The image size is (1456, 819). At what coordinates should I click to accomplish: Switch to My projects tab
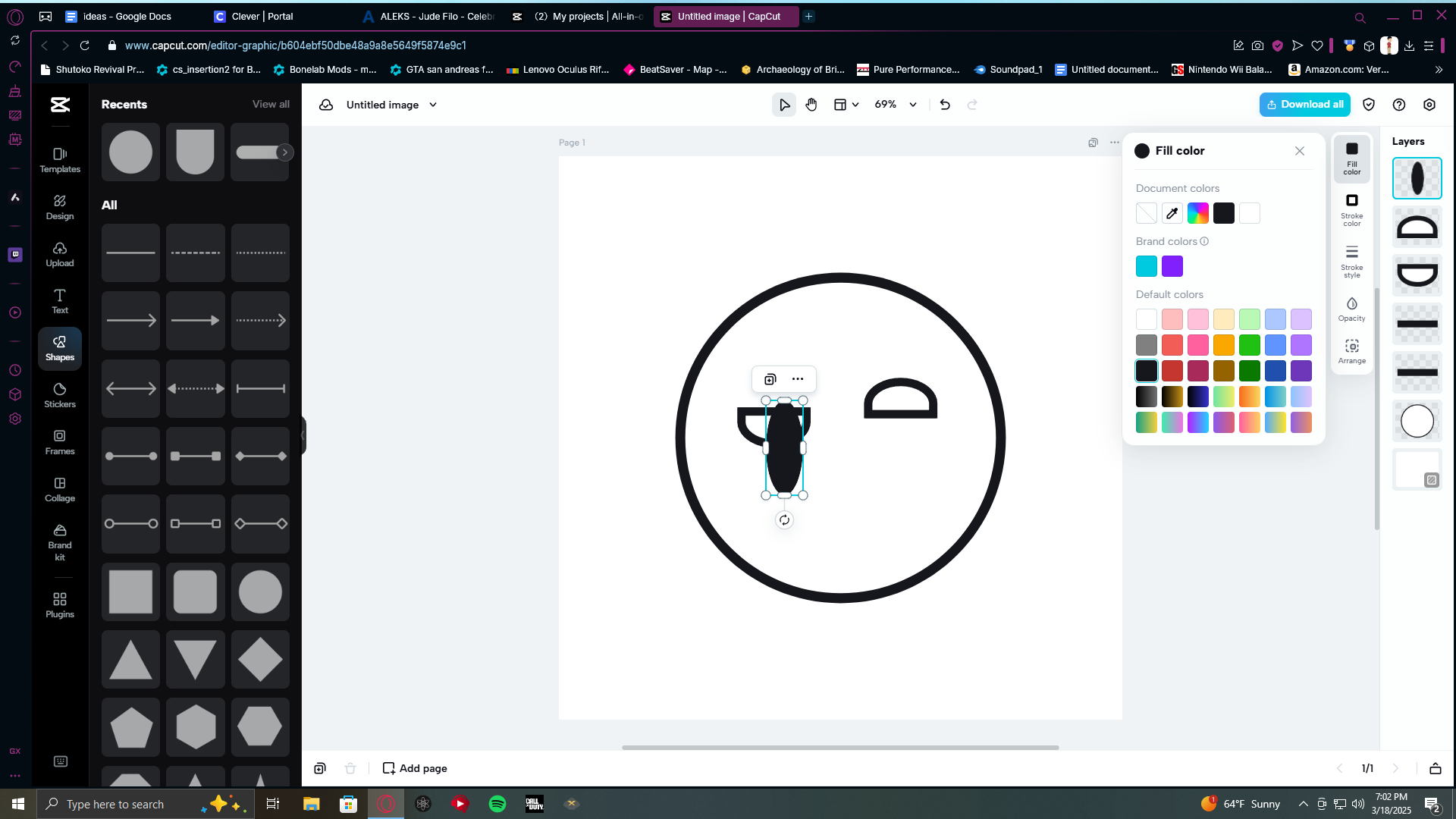(579, 16)
